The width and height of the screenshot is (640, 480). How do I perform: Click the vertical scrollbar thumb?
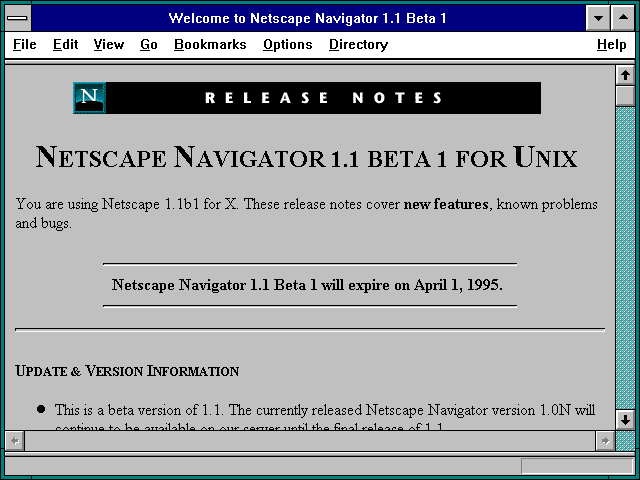click(625, 95)
